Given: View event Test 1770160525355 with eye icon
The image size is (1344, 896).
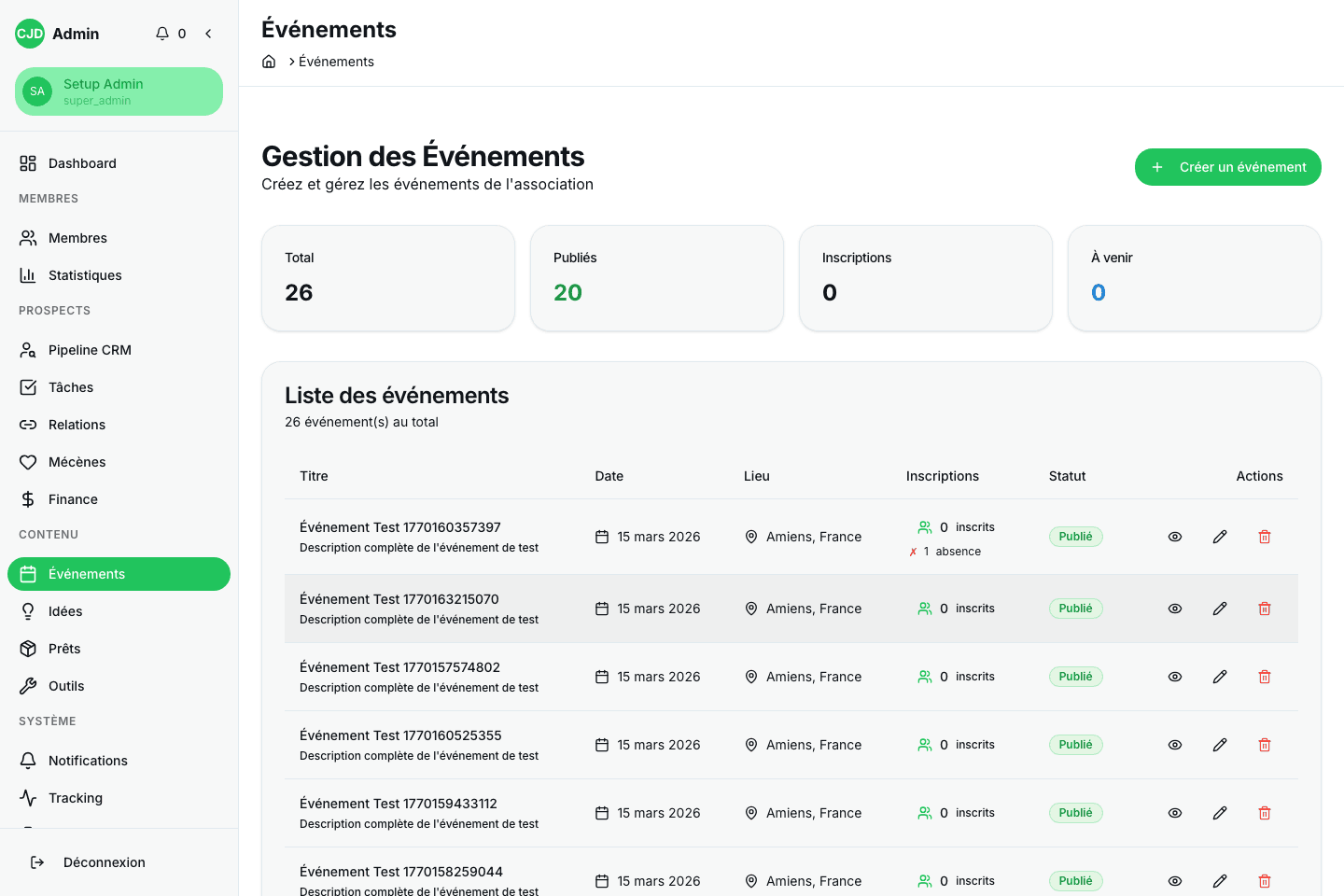Looking at the screenshot, I should (x=1175, y=745).
